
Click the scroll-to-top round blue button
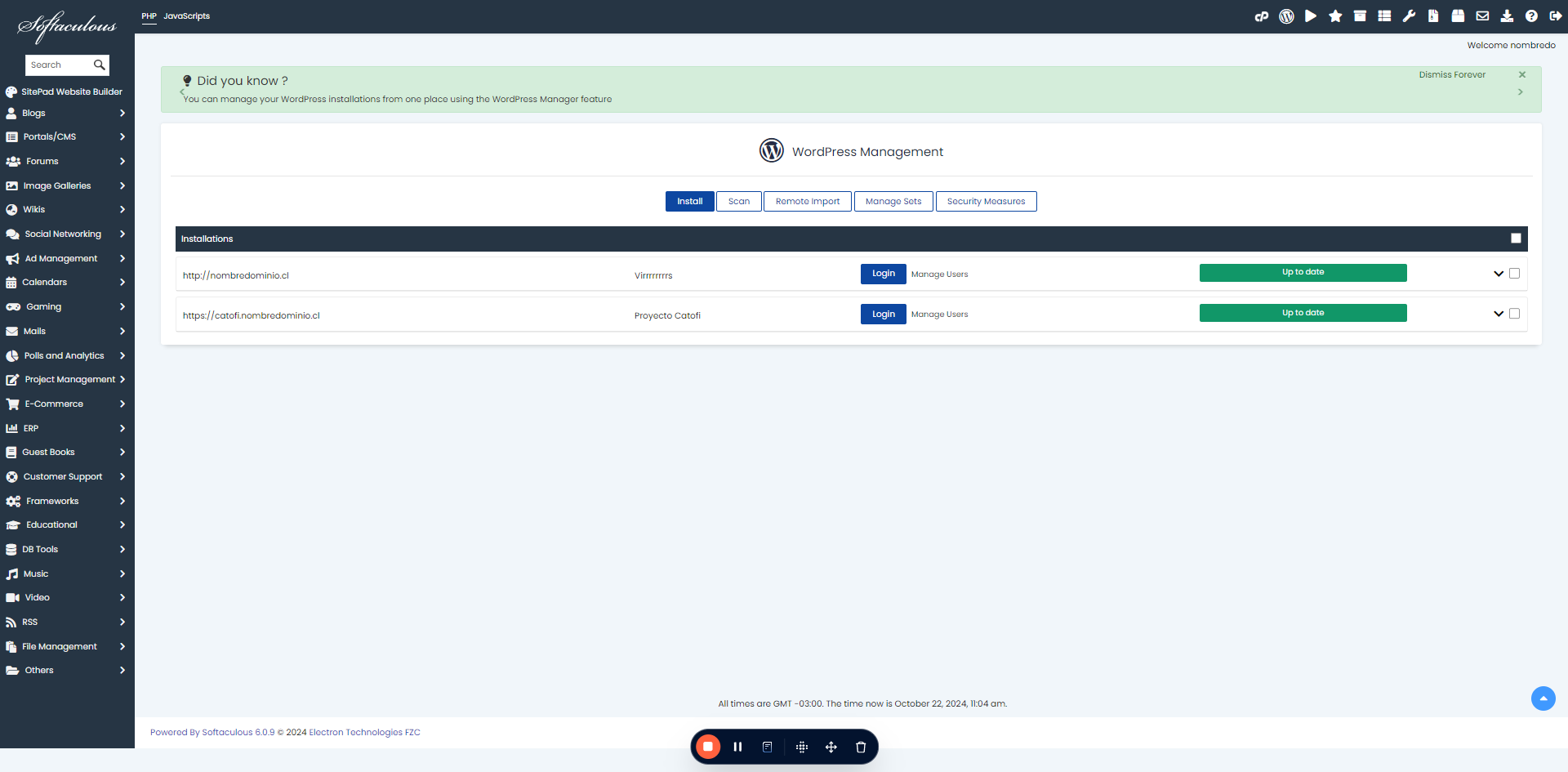click(x=1543, y=698)
